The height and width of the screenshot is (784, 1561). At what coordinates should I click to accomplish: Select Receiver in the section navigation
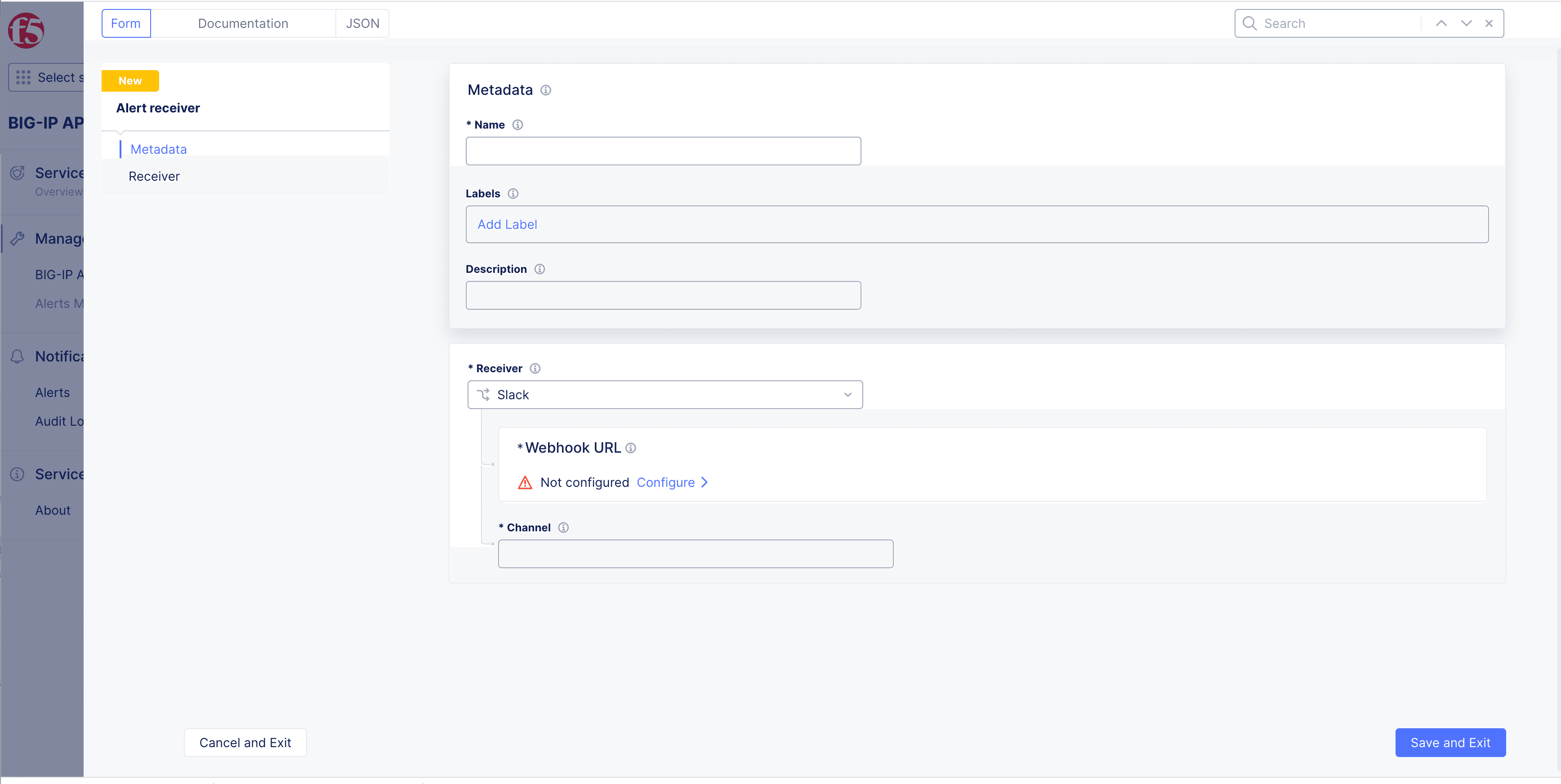[154, 176]
